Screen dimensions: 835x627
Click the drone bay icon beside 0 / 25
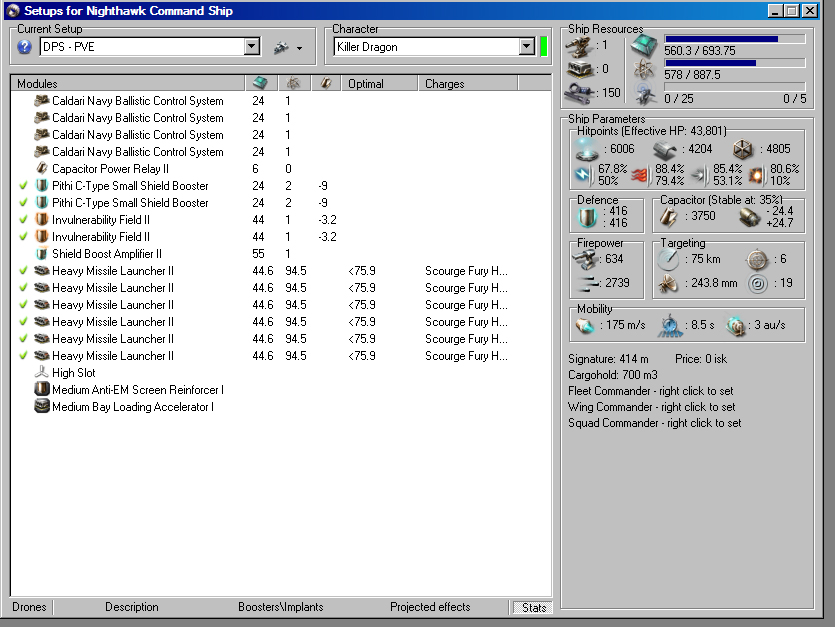[x=644, y=94]
